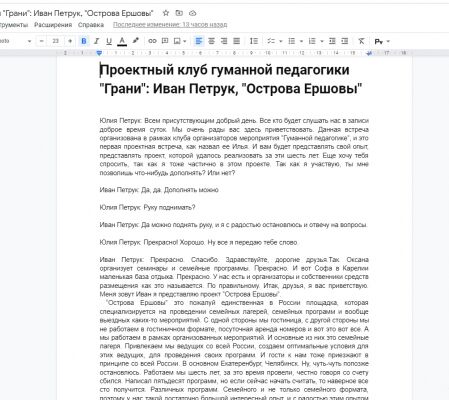
Task: Click the line 'Юлия Петрук: Руку поднимать?'
Action: pos(147,207)
